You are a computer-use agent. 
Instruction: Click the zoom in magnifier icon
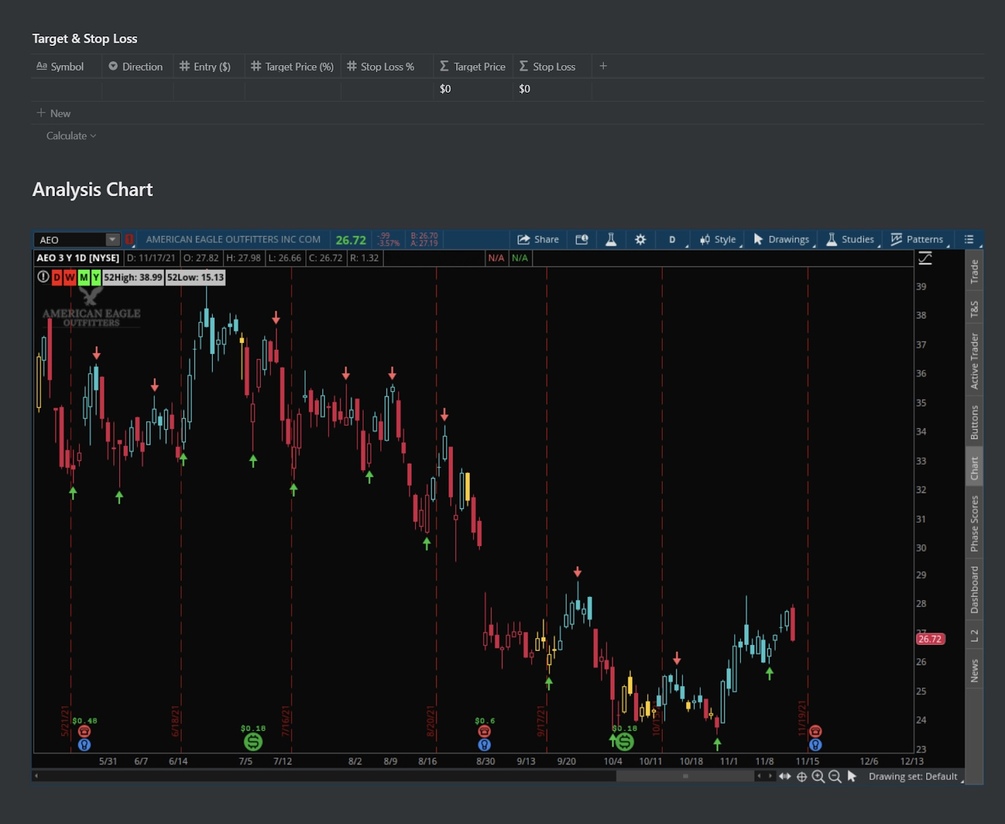point(818,777)
